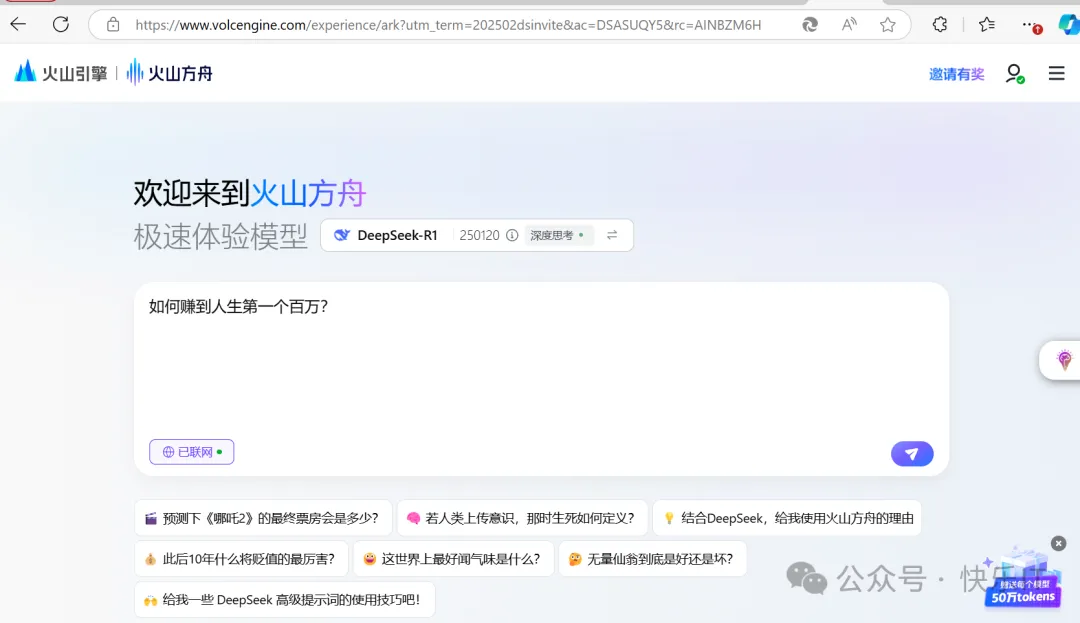Image resolution: width=1080 pixels, height=623 pixels.
Task: Pick the 这世界上最好闻气味 suggestion
Action: point(453,559)
